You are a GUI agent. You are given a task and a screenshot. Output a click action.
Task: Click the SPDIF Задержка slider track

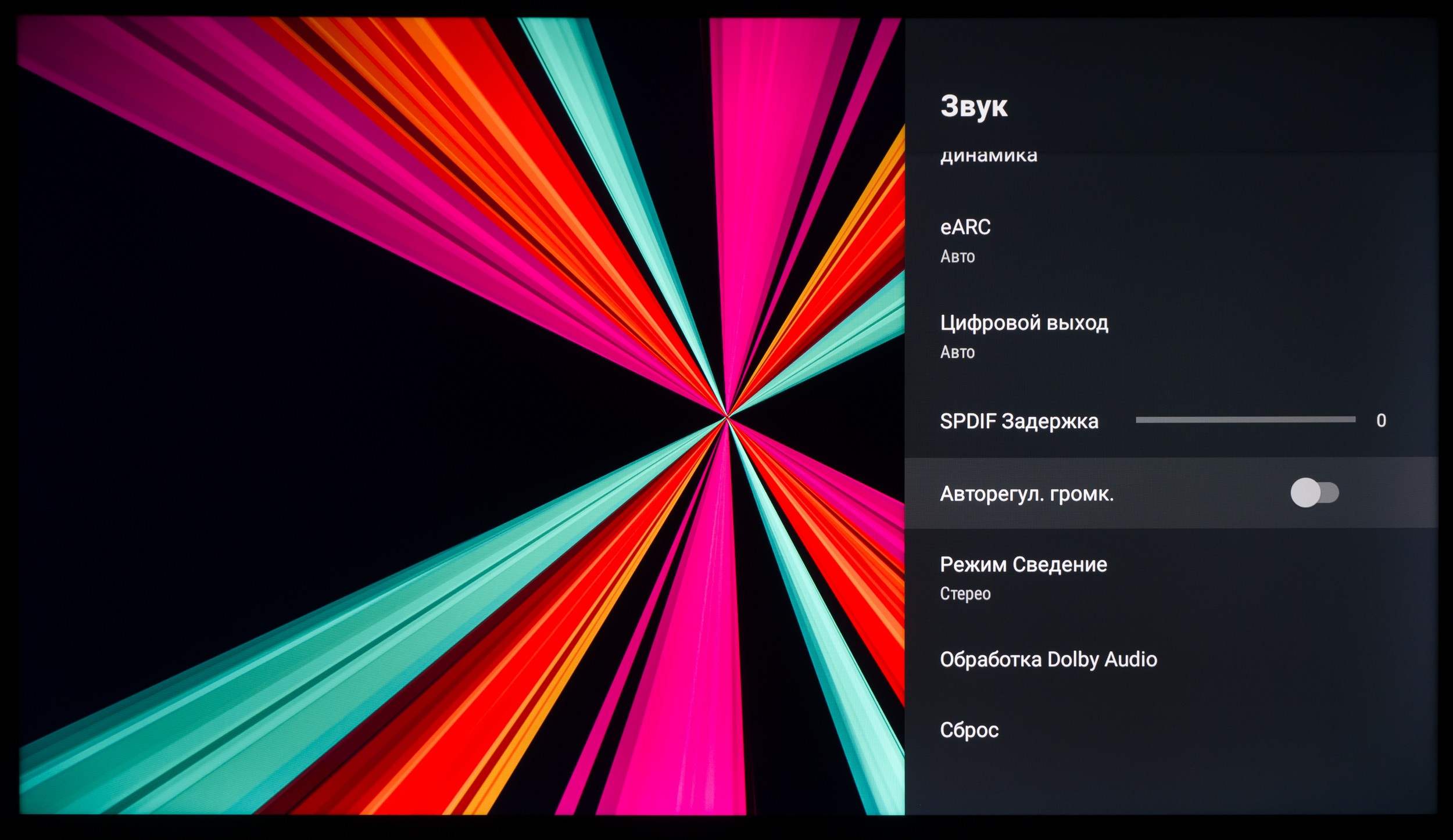tap(1245, 419)
